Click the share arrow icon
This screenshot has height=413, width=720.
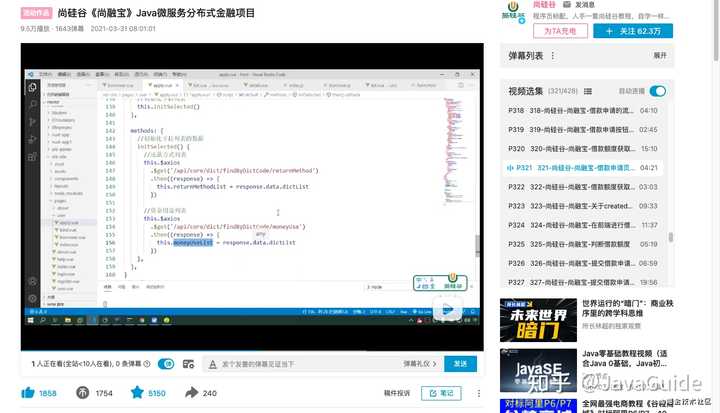click(191, 393)
